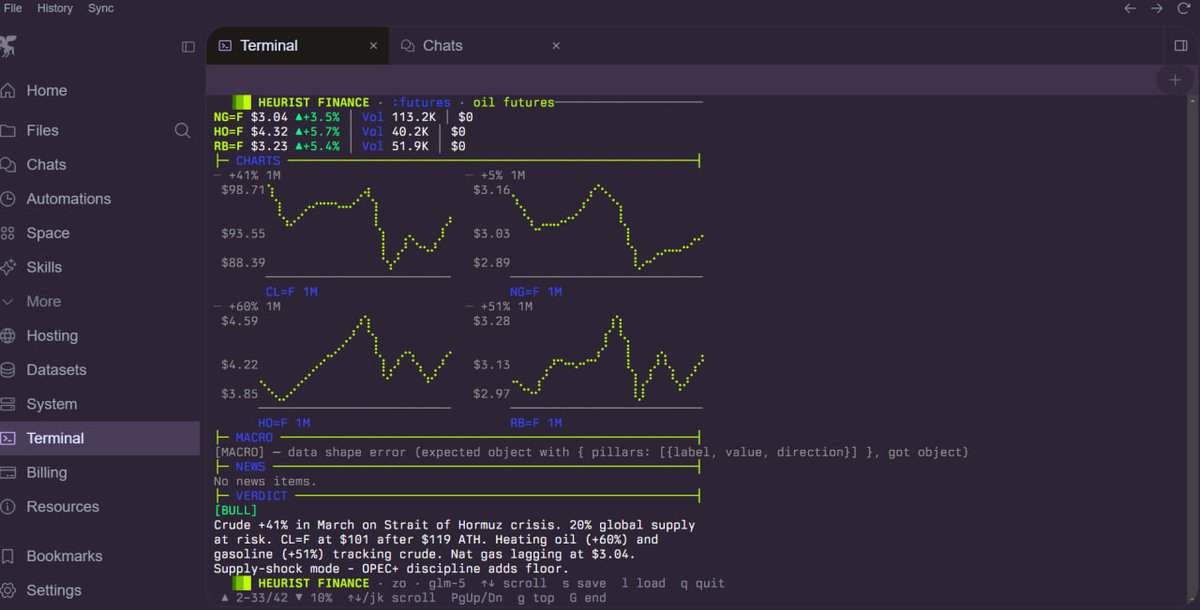Select Billing in the sidebar
The image size is (1200, 610).
[47, 473]
